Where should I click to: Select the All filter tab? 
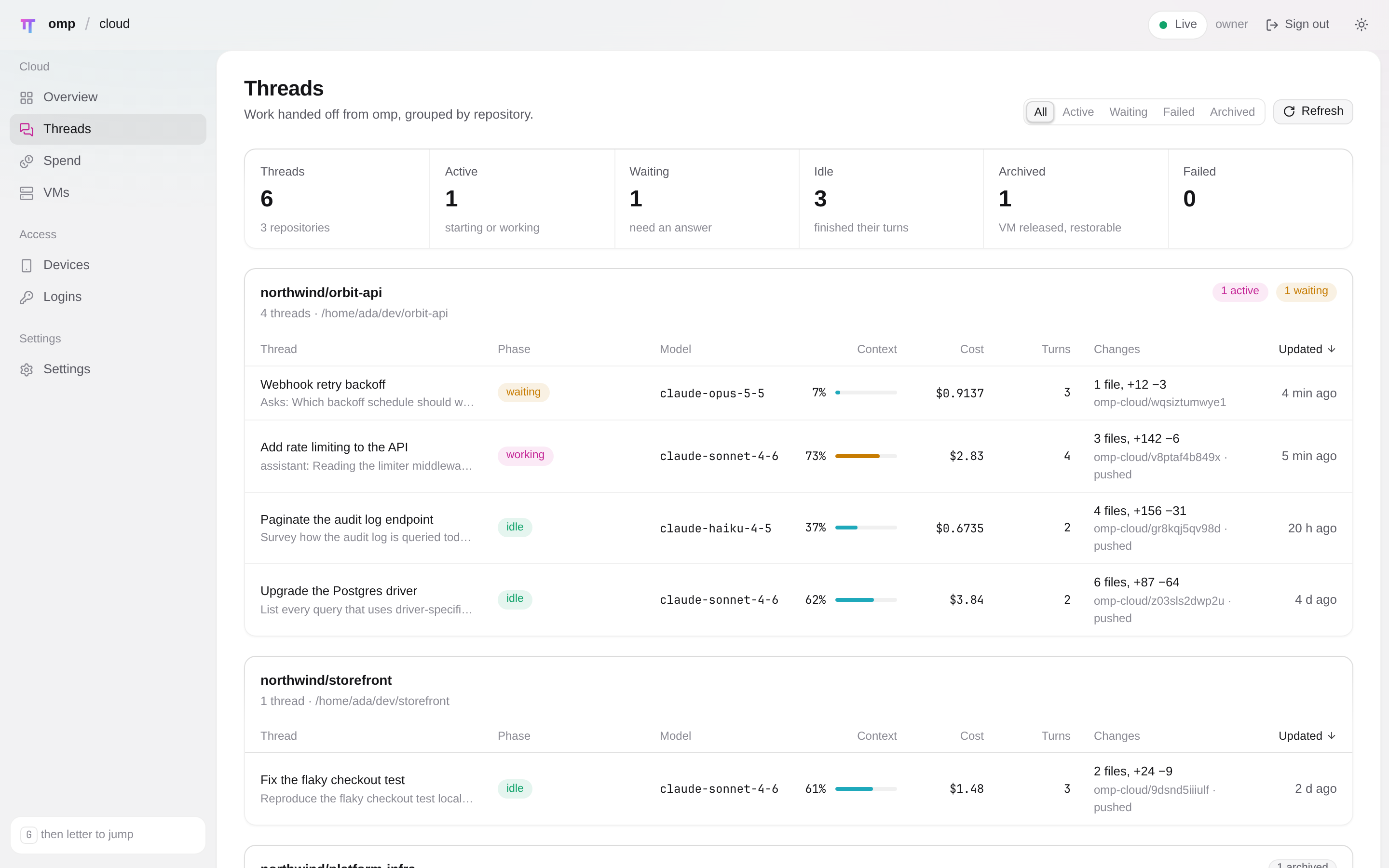click(x=1040, y=112)
